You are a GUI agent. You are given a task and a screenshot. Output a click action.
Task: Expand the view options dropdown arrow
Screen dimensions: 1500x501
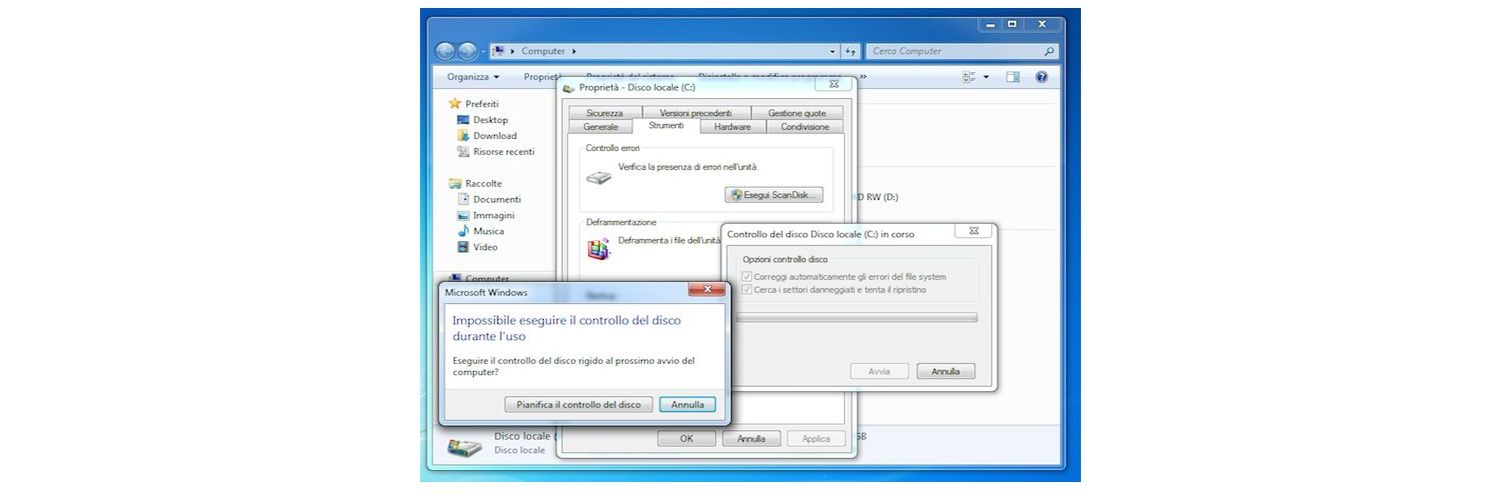tap(985, 77)
